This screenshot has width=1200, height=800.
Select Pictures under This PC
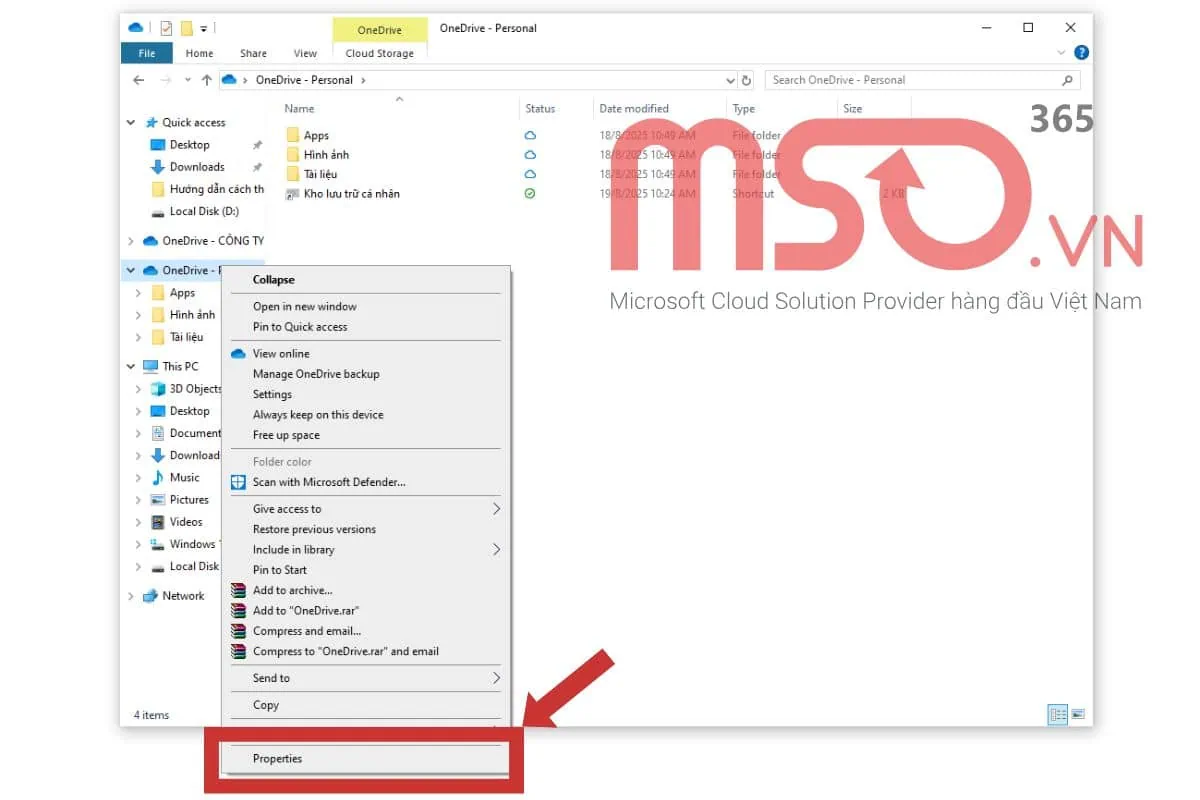[189, 499]
